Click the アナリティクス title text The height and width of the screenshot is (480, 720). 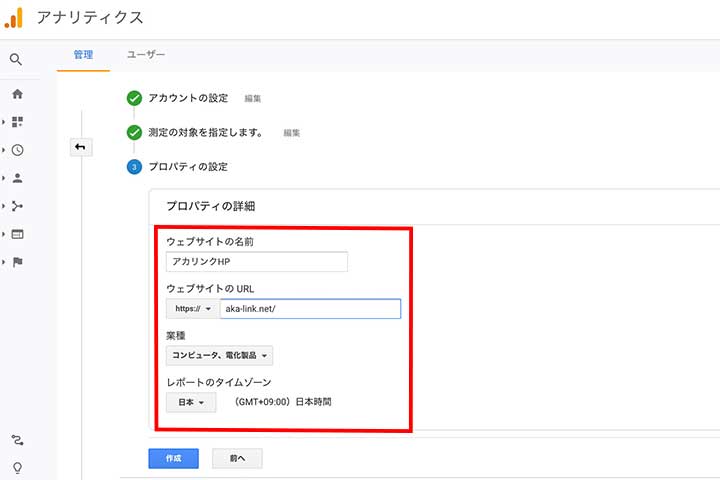[x=90, y=18]
